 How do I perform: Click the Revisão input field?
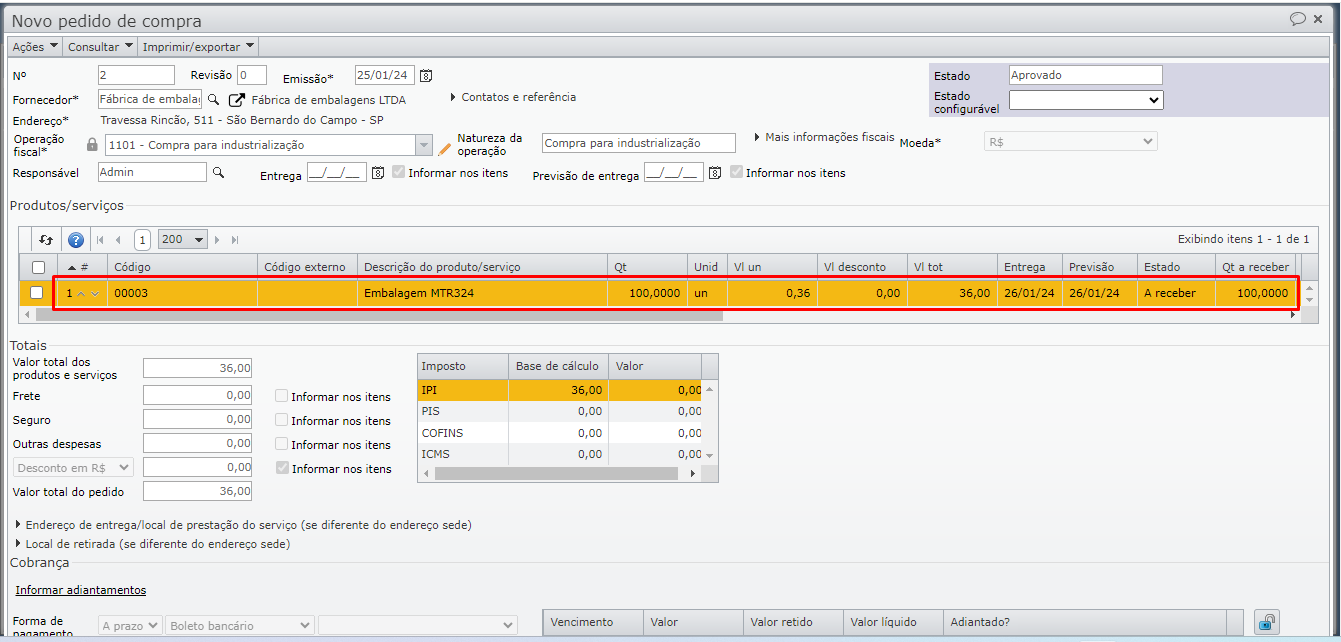click(x=252, y=75)
